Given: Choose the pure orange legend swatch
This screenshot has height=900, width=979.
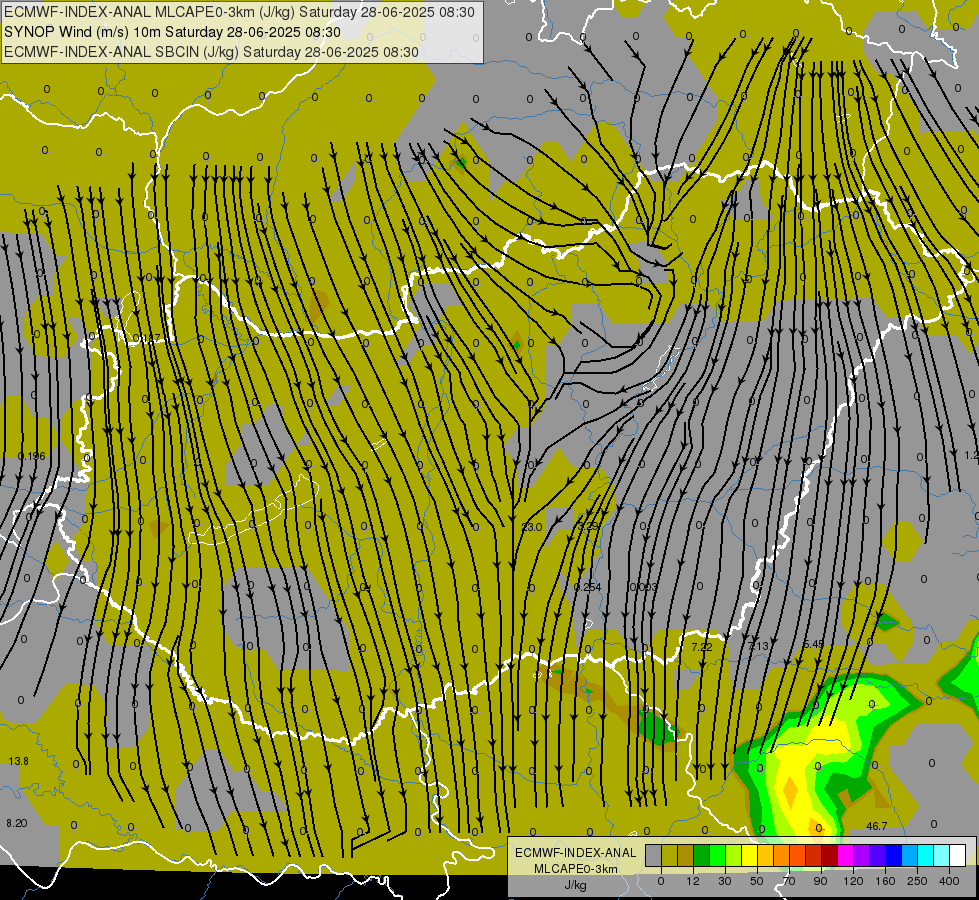Looking at the screenshot, I should [x=782, y=855].
